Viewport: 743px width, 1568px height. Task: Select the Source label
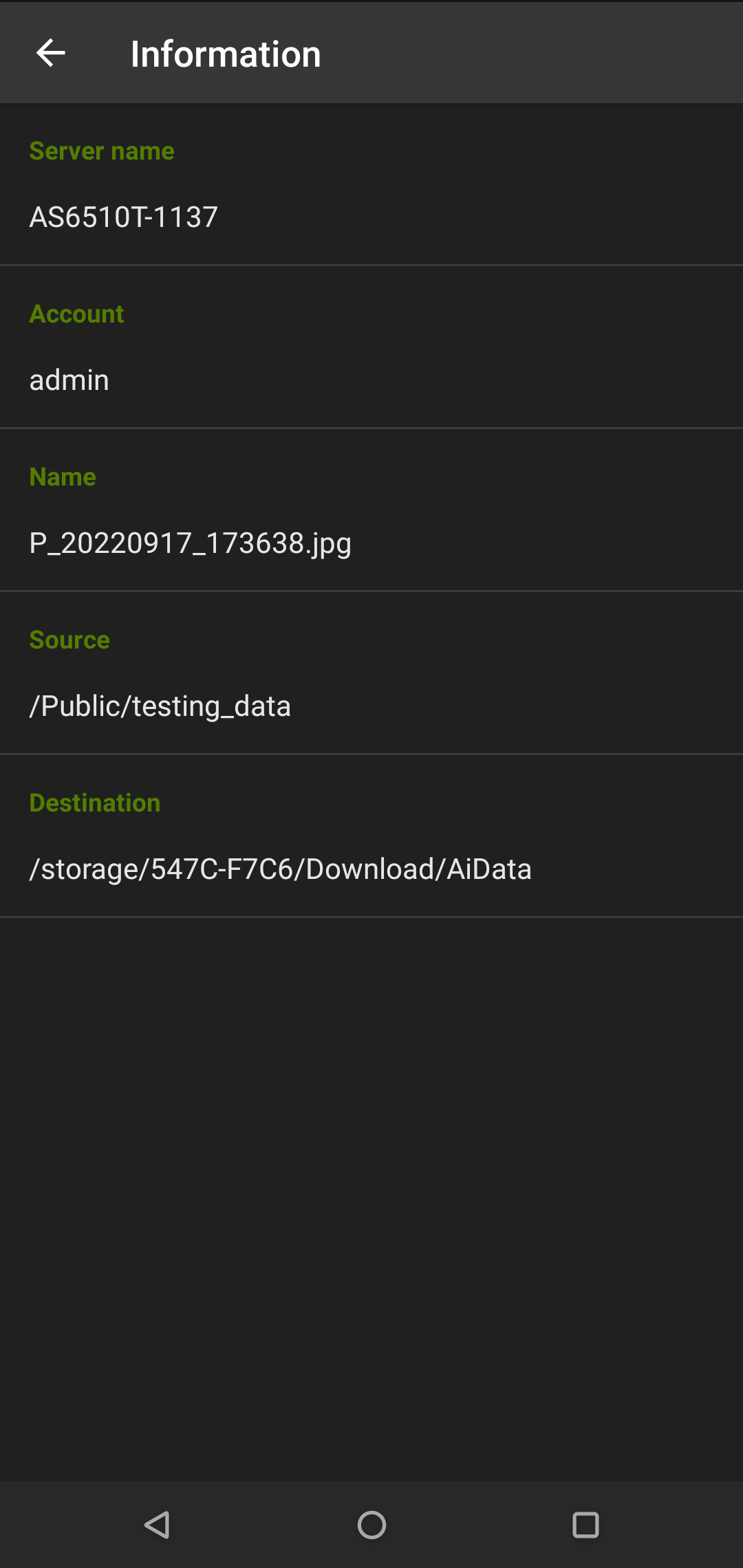pyautogui.click(x=69, y=640)
